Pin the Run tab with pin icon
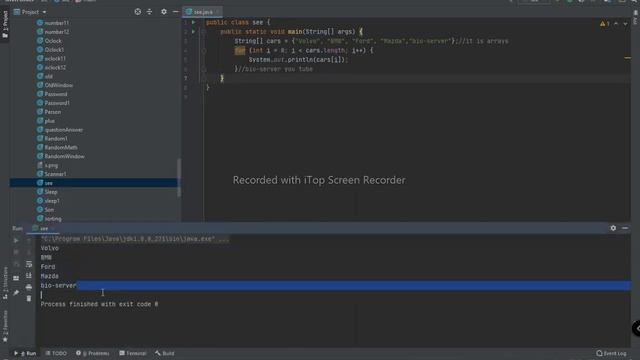The width and height of the screenshot is (640, 360). click(16, 293)
